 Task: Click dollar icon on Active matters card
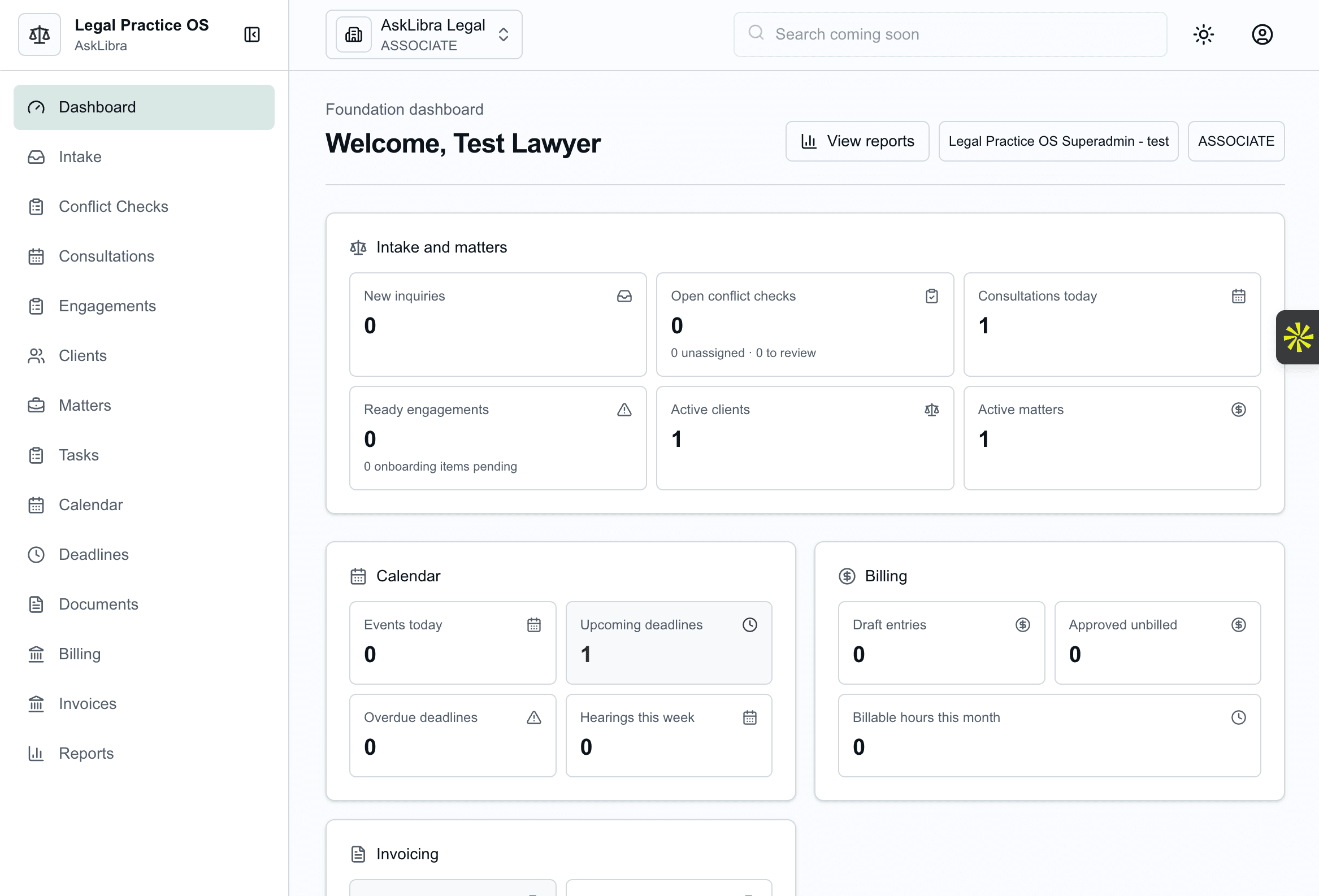point(1238,410)
